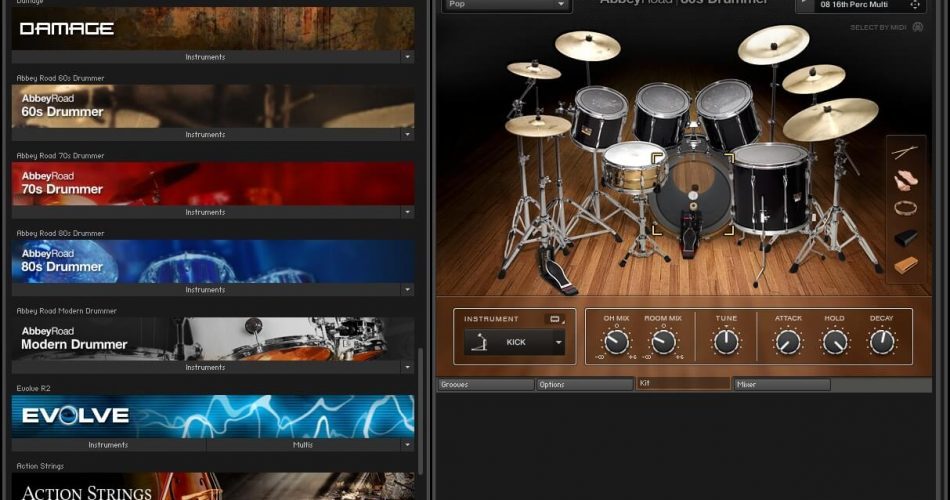Click the Abbey Road 60s Drummer banner
Image resolution: width=950 pixels, height=500 pixels.
[x=213, y=106]
